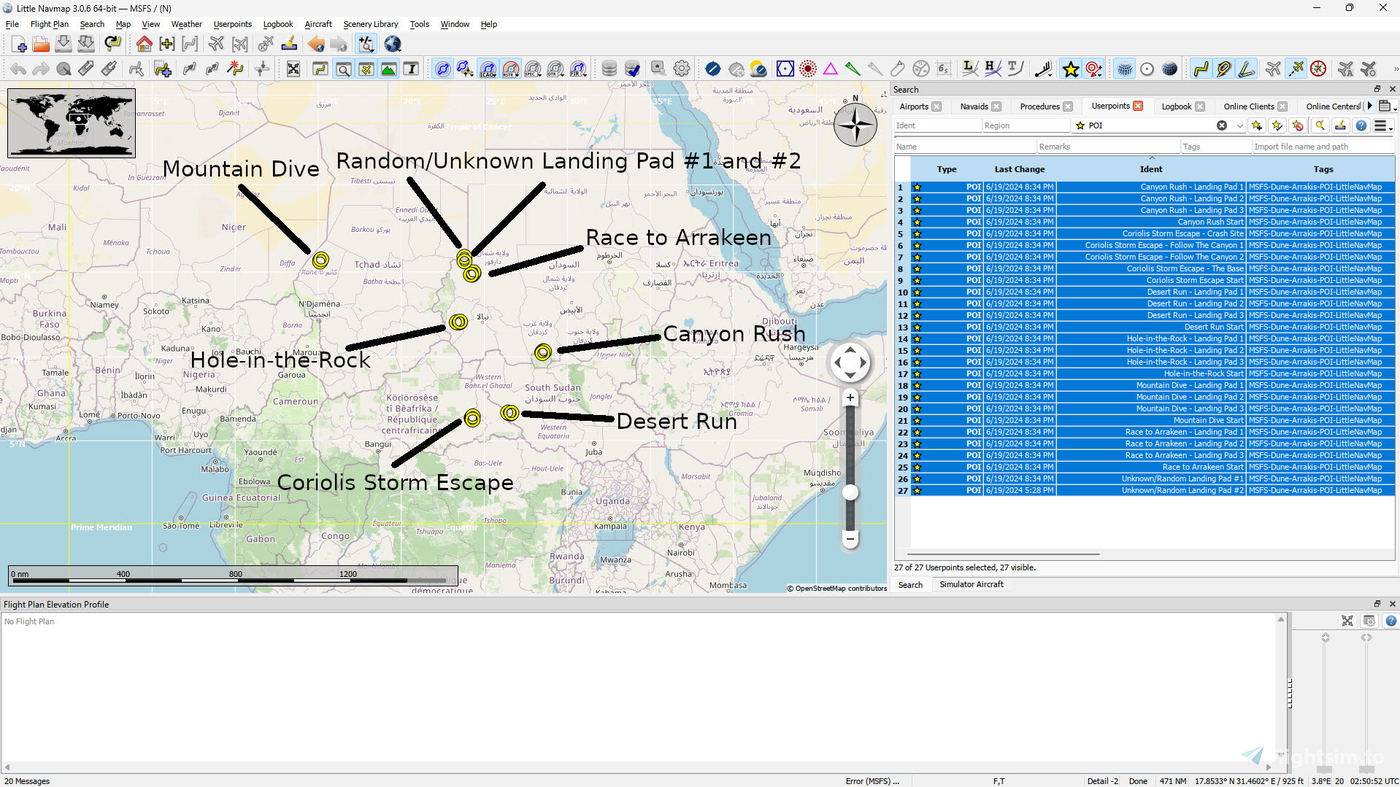Toggle map labels with the I icon
This screenshot has width=1400, height=787.
coord(411,68)
